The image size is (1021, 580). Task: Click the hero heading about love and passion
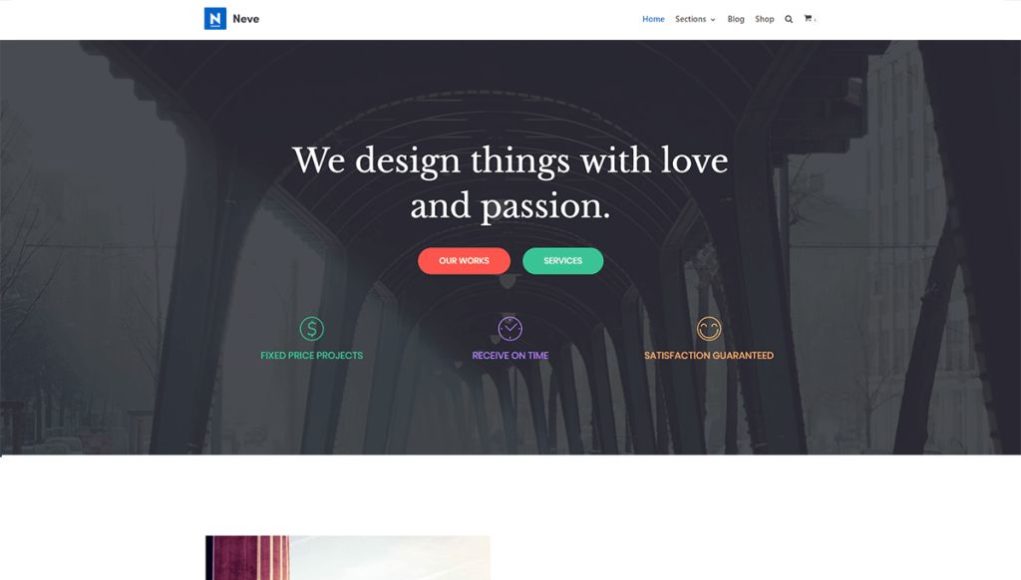pos(510,183)
